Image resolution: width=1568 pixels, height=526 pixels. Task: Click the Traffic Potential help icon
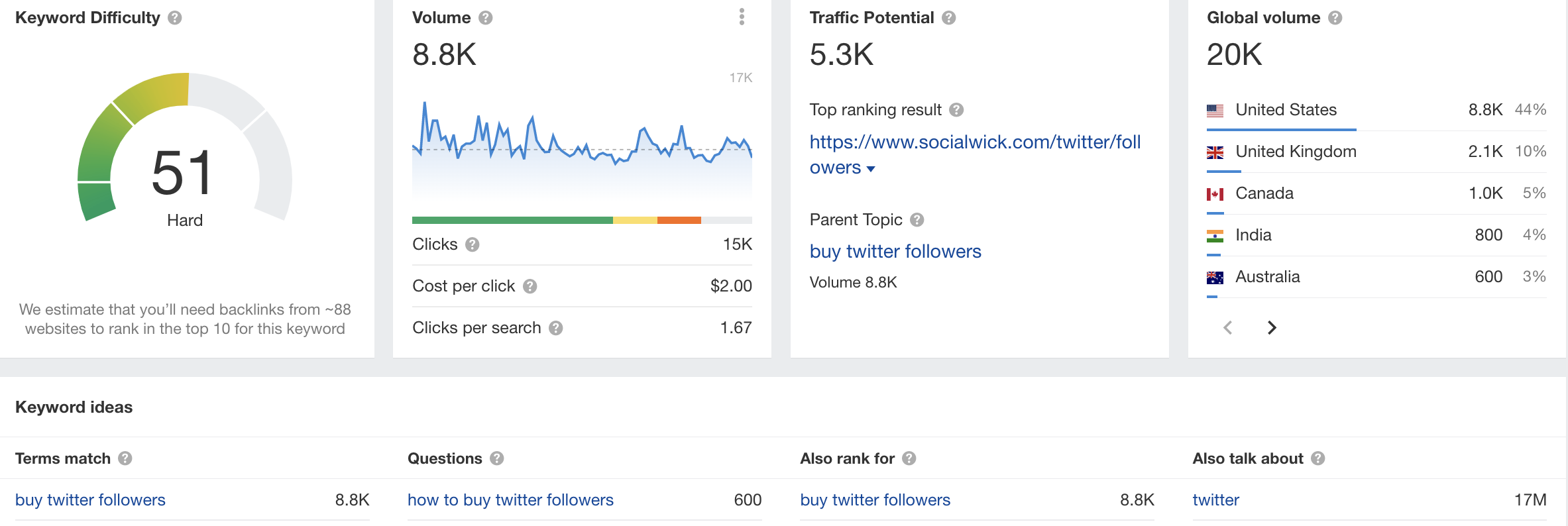(x=949, y=18)
